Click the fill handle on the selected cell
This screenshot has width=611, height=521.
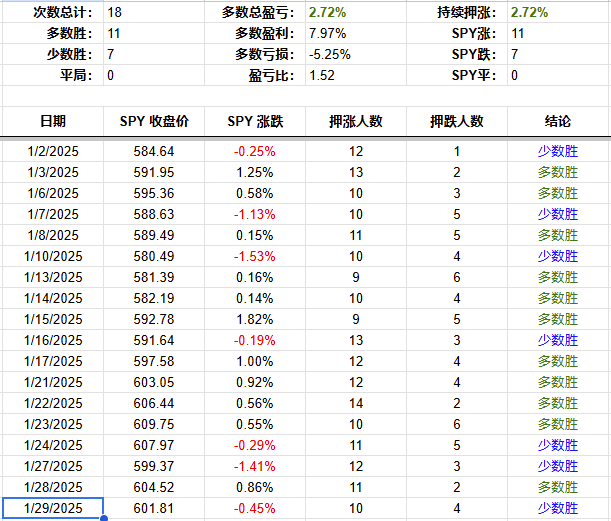[104, 518]
